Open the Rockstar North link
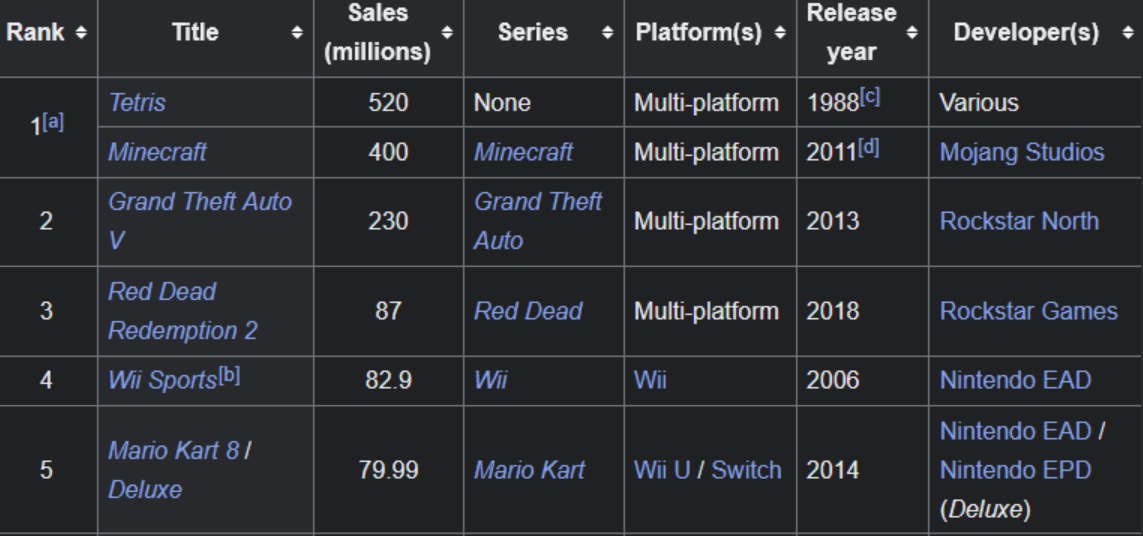The image size is (1143, 536). (1019, 221)
